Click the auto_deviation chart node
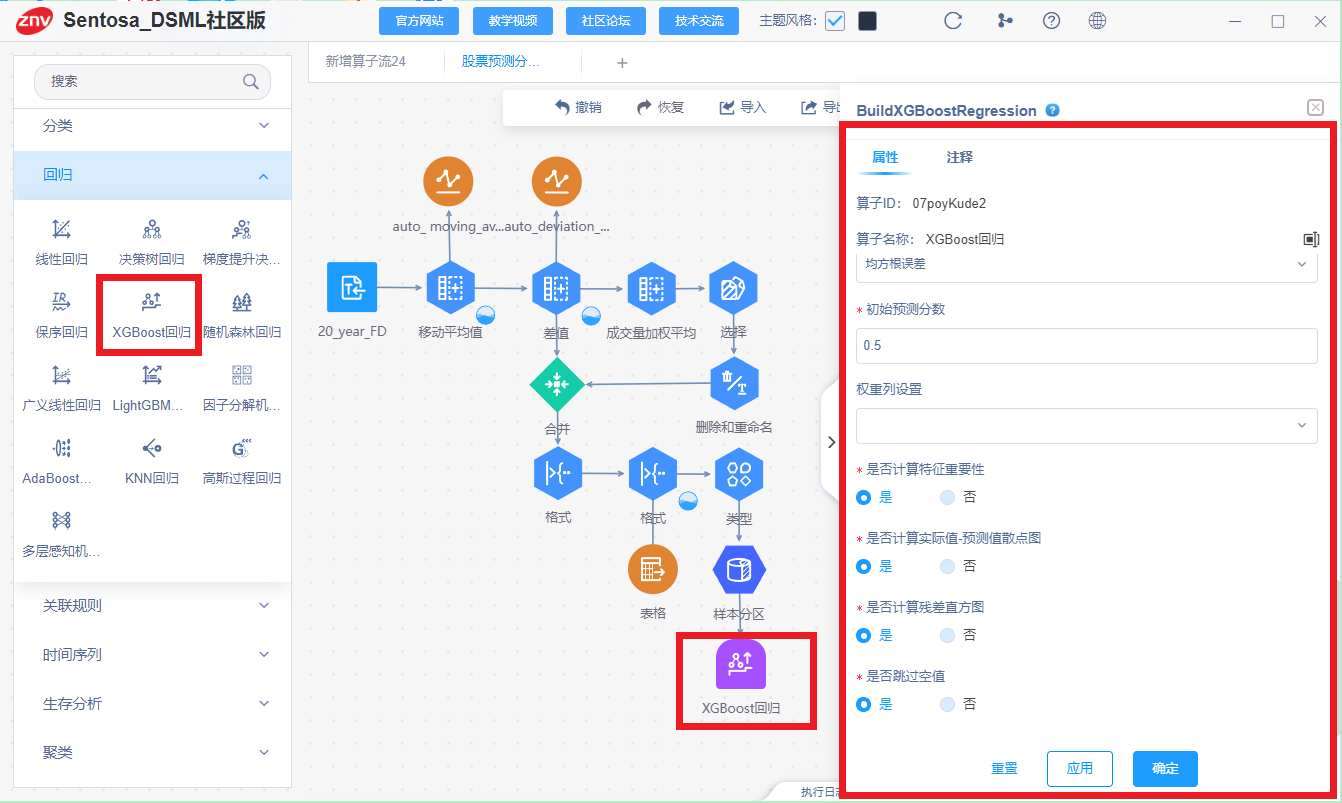1342x803 pixels. [x=556, y=181]
